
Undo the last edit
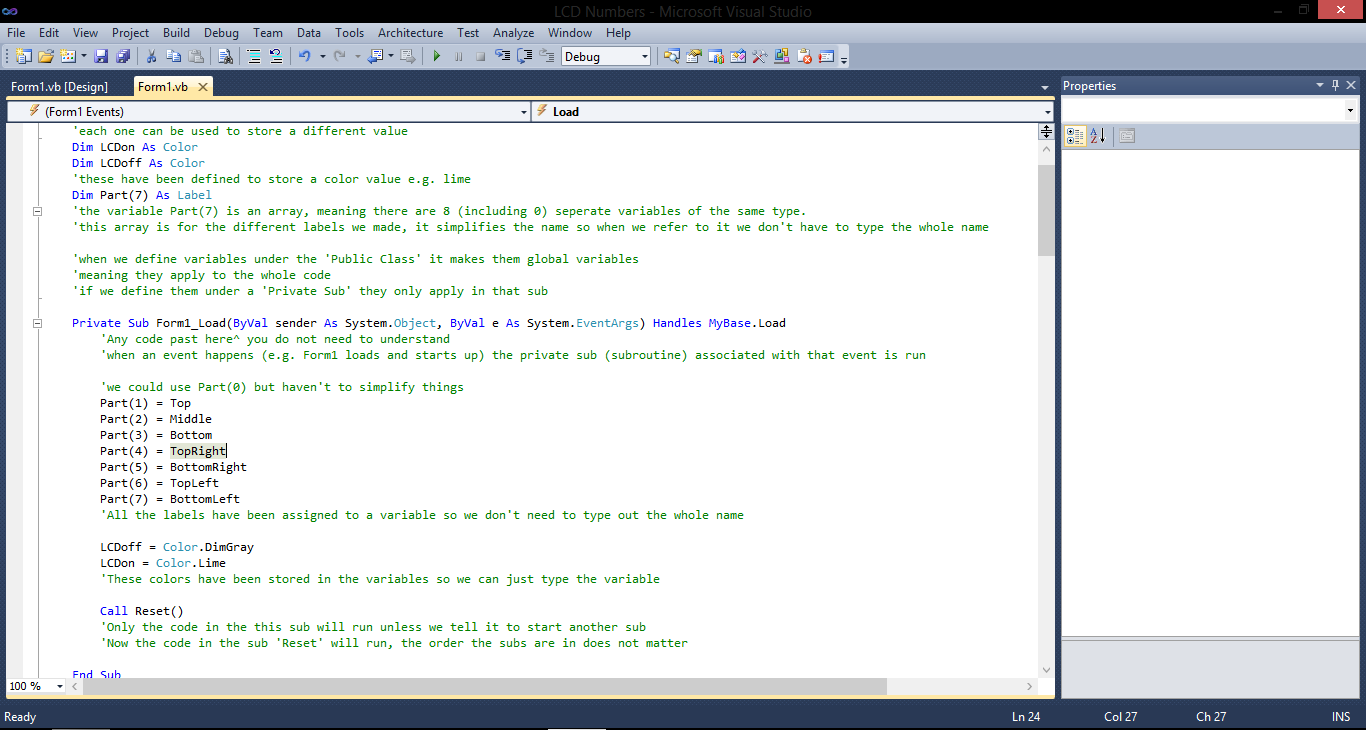[305, 56]
